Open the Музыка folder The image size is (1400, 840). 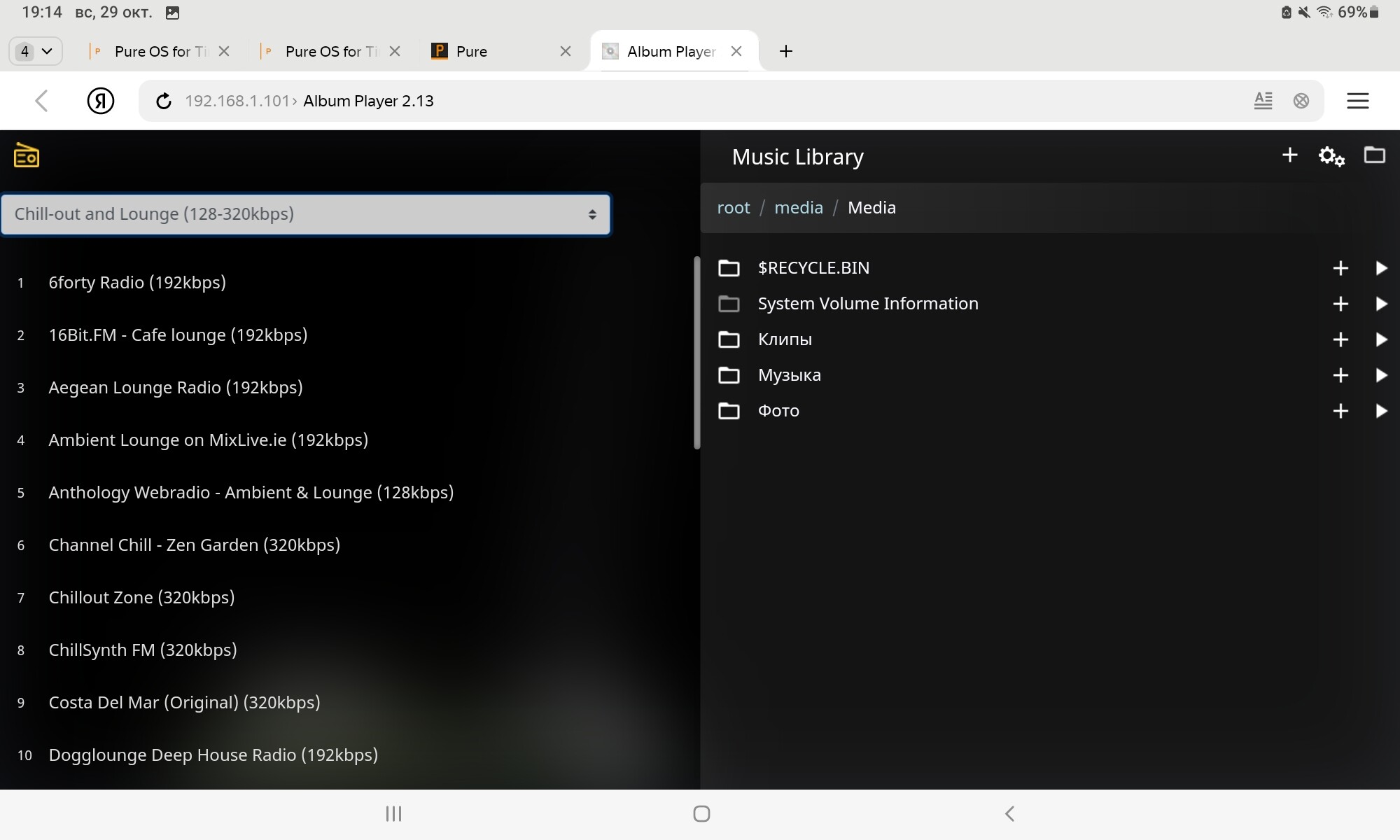(789, 375)
